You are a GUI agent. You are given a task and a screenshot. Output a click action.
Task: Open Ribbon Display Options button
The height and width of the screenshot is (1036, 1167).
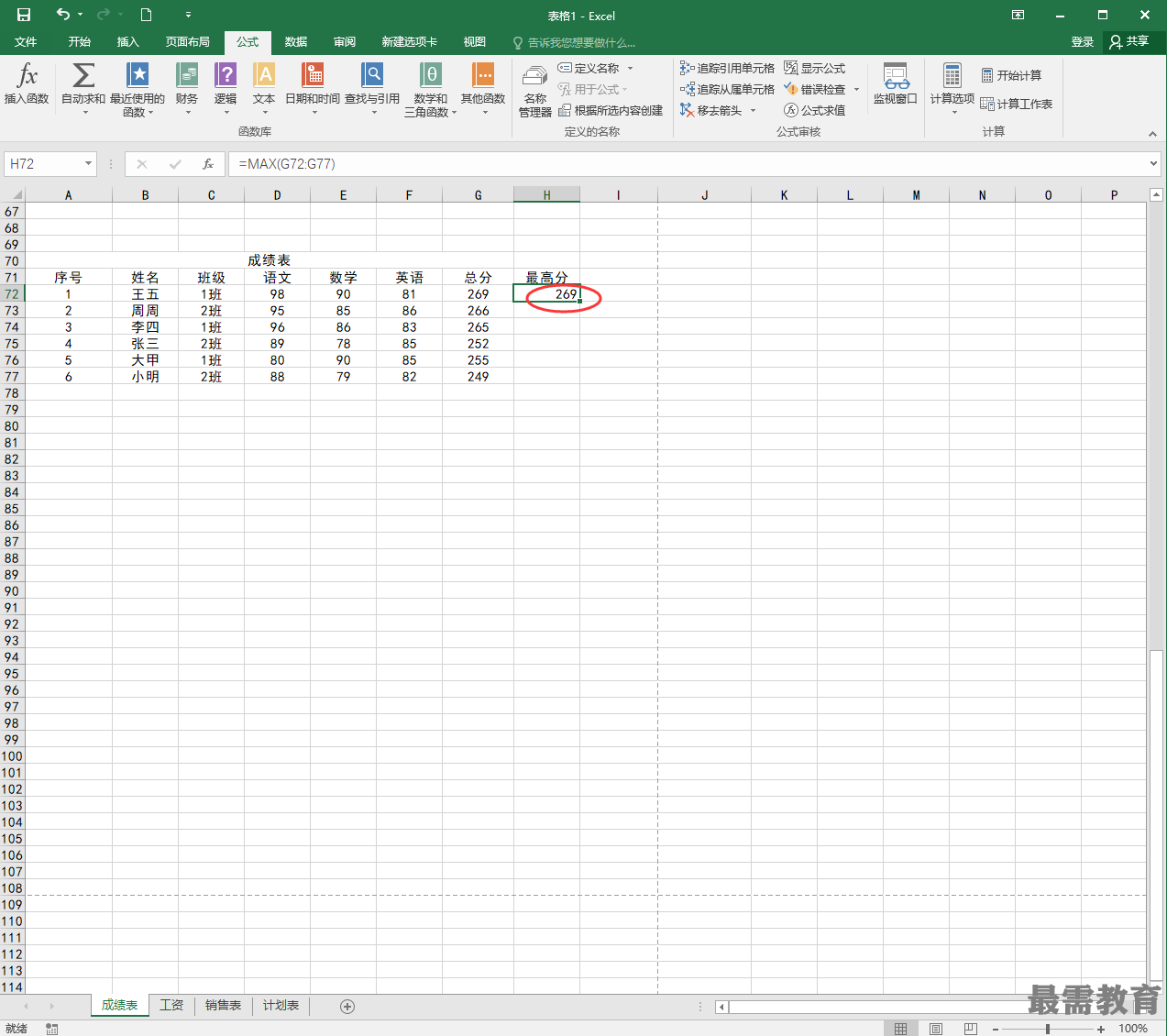pyautogui.click(x=1018, y=15)
